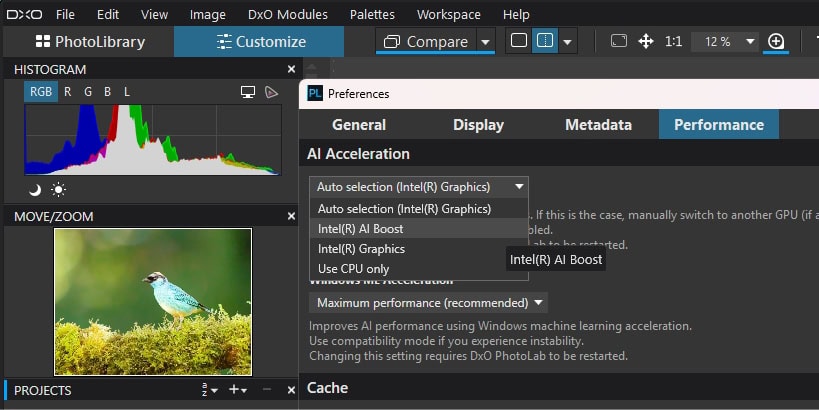Viewport: 819px width, 410px height.
Task: Open the File menu
Action: coord(65,14)
